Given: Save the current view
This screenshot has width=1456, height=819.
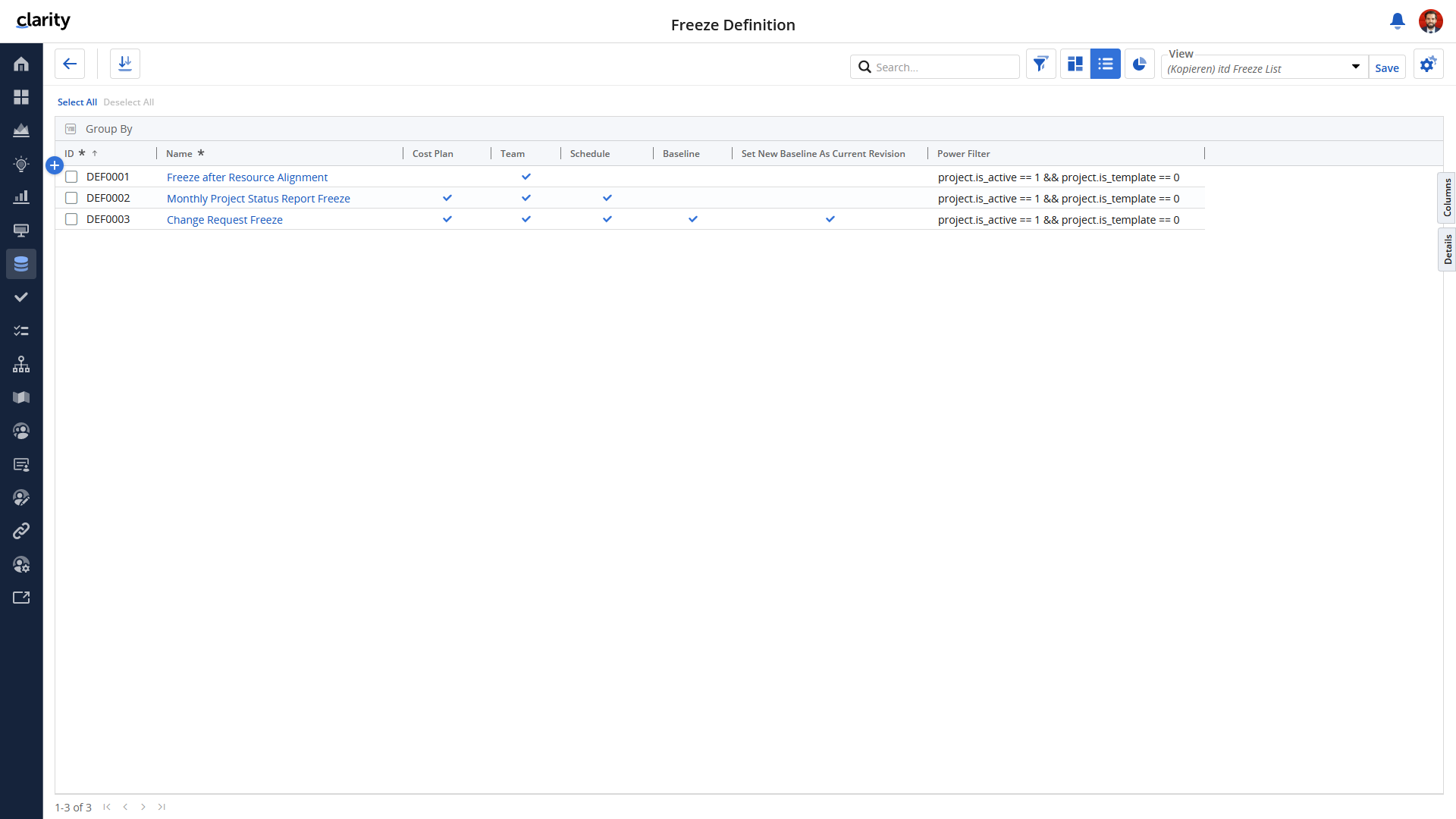Looking at the screenshot, I should (1387, 67).
